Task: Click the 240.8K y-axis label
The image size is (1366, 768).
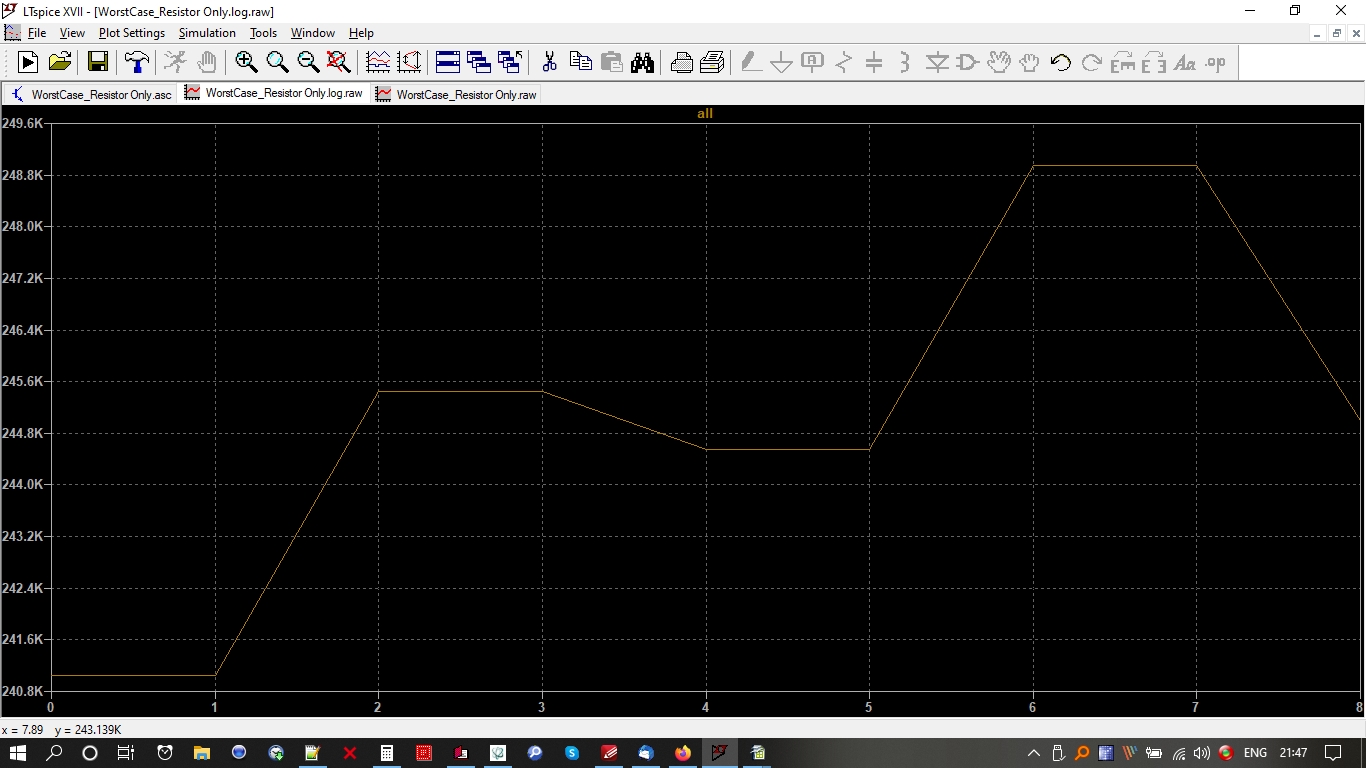Action: tap(22, 691)
